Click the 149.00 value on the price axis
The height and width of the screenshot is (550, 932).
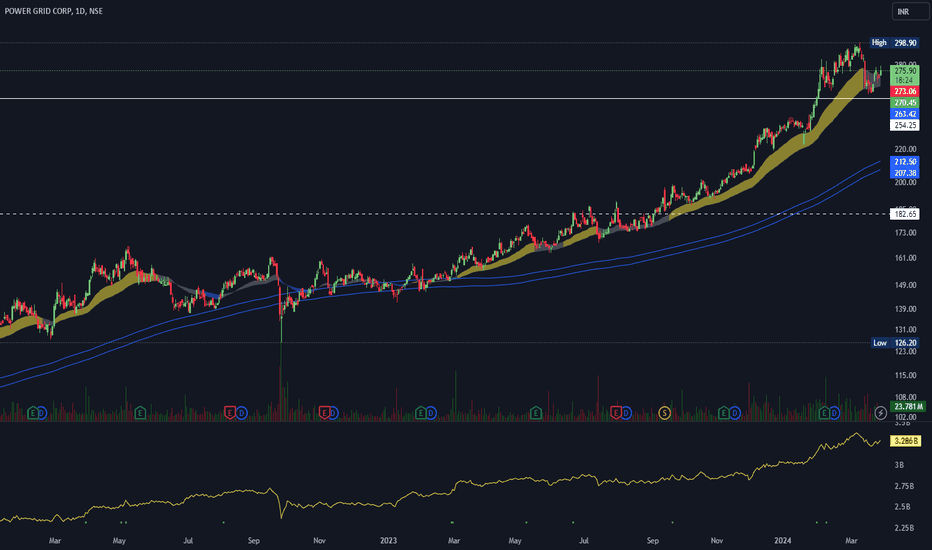pos(905,285)
